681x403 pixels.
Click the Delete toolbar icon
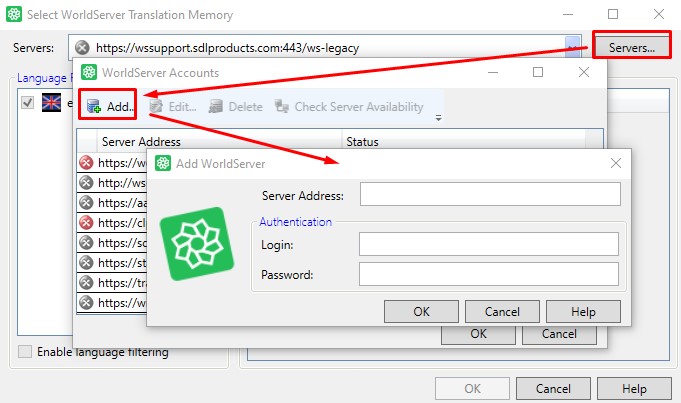tap(216, 107)
